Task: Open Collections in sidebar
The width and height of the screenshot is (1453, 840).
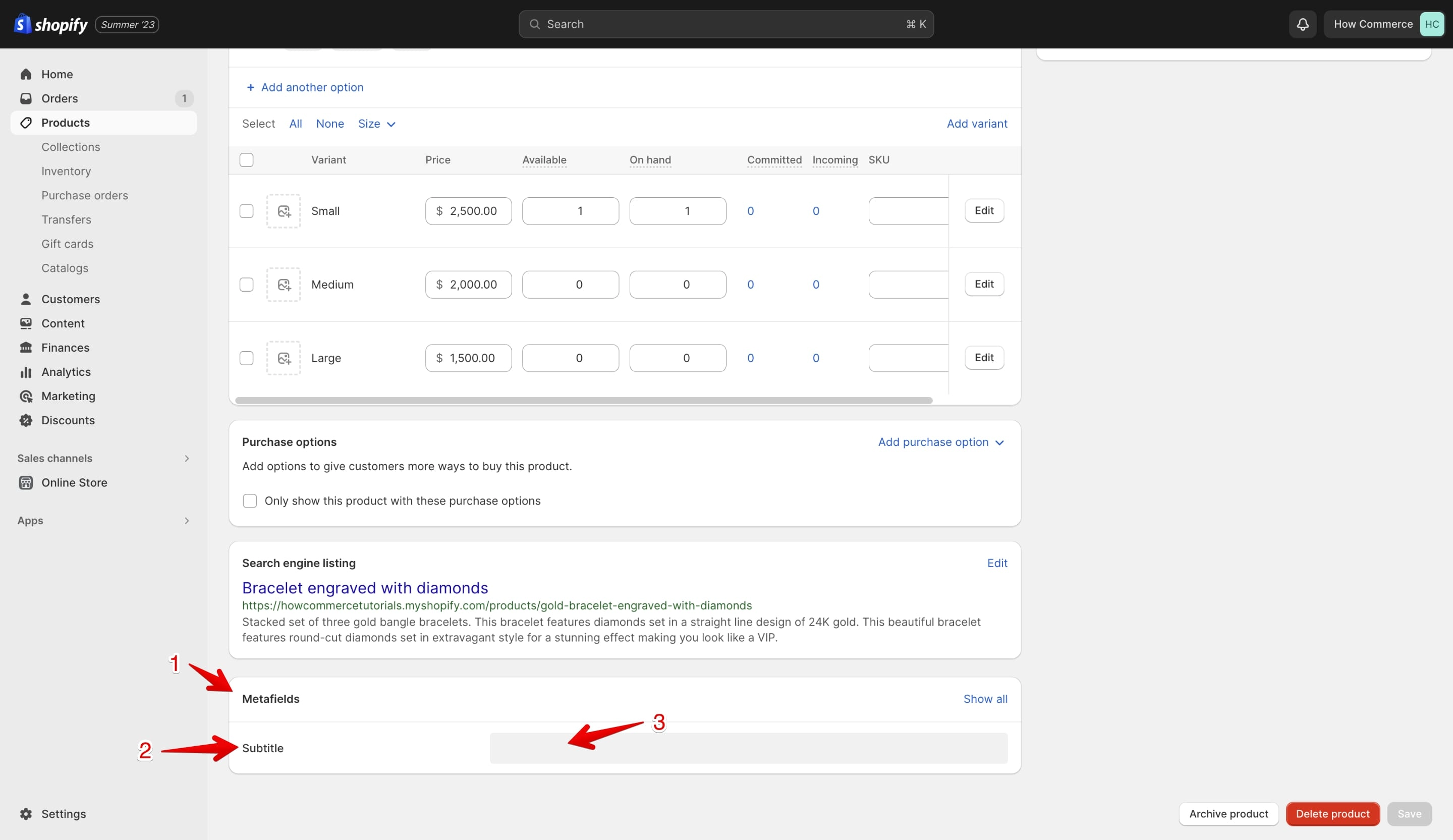Action: (71, 147)
